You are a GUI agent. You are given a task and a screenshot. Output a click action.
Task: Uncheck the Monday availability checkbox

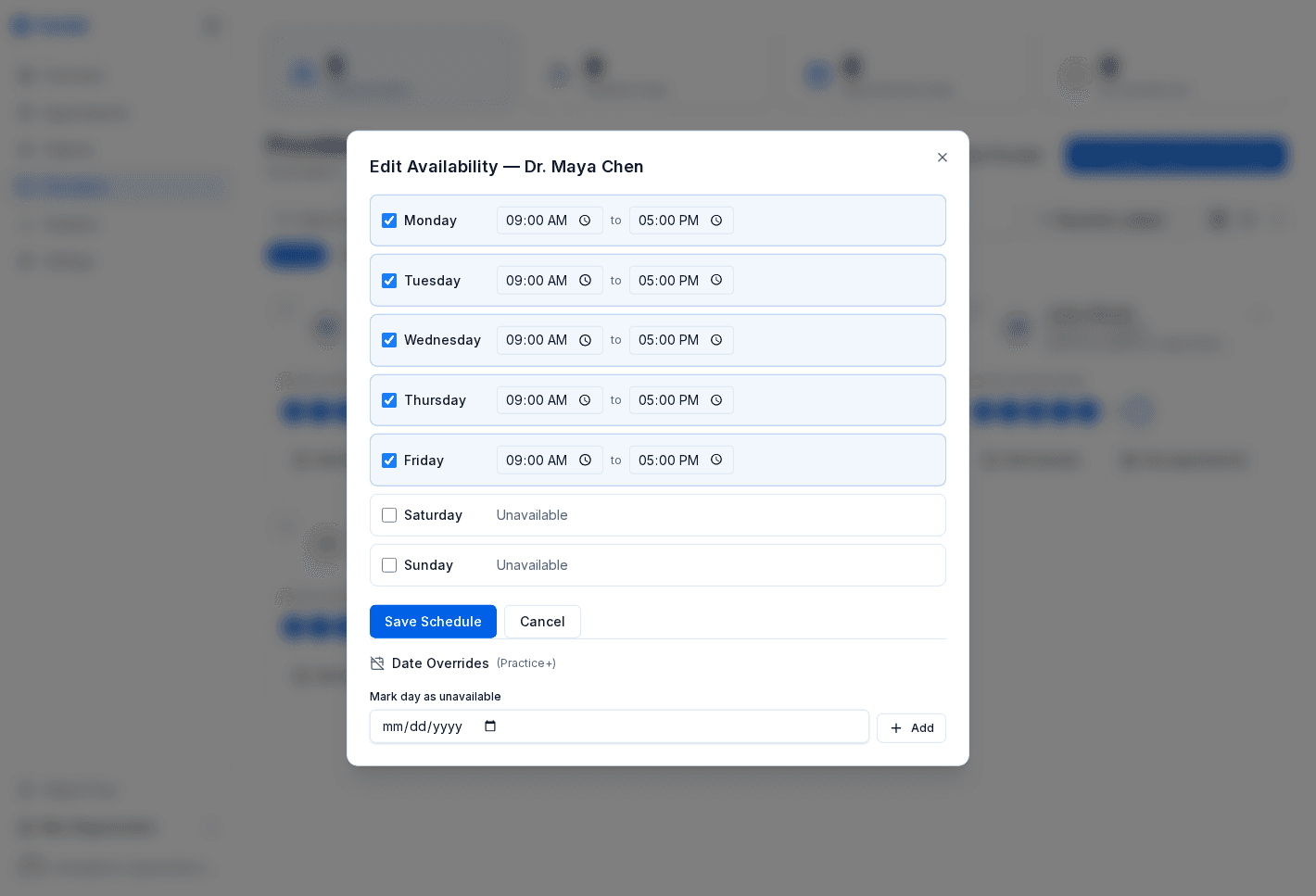[389, 221]
